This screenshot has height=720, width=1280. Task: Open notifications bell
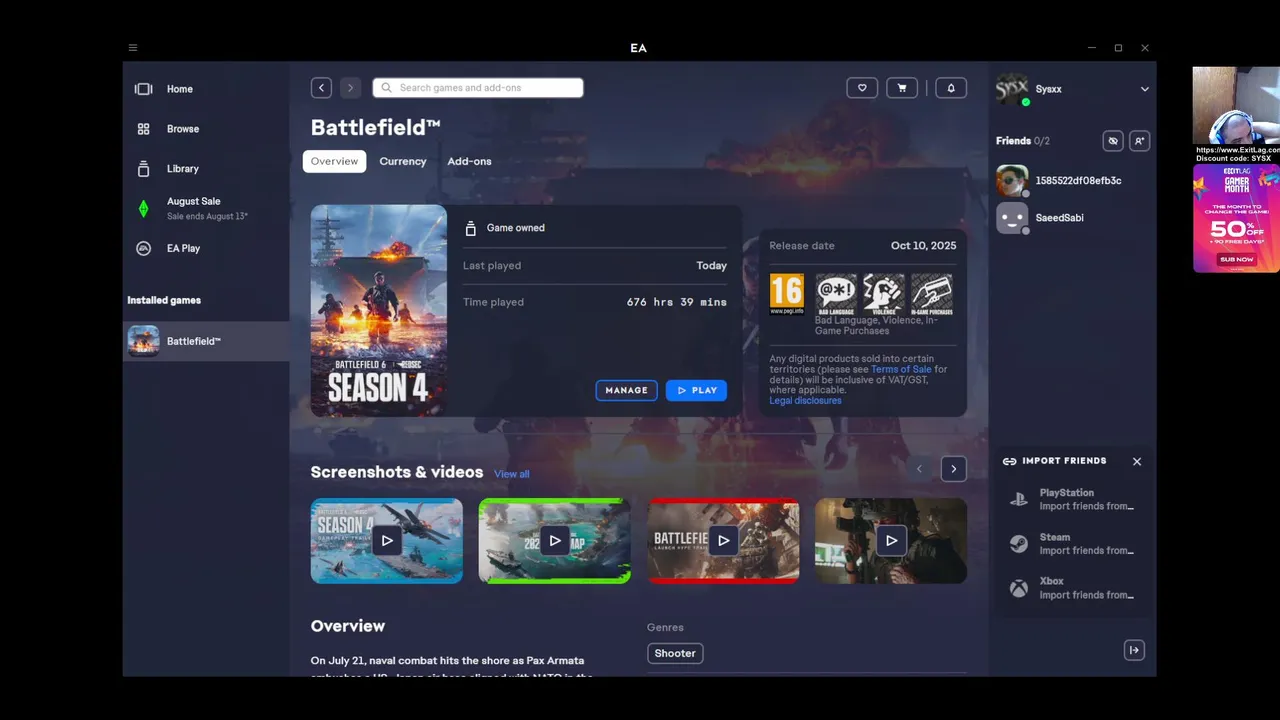[951, 88]
